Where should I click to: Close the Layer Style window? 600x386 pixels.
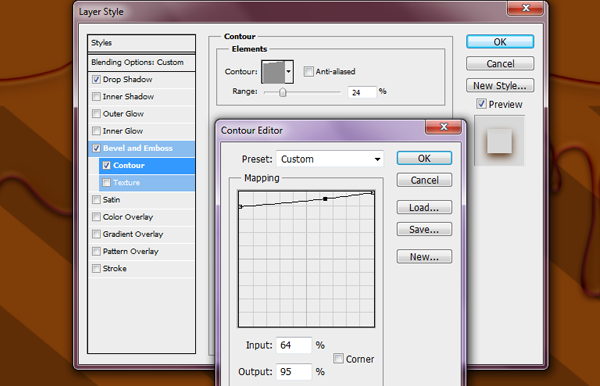(x=525, y=8)
